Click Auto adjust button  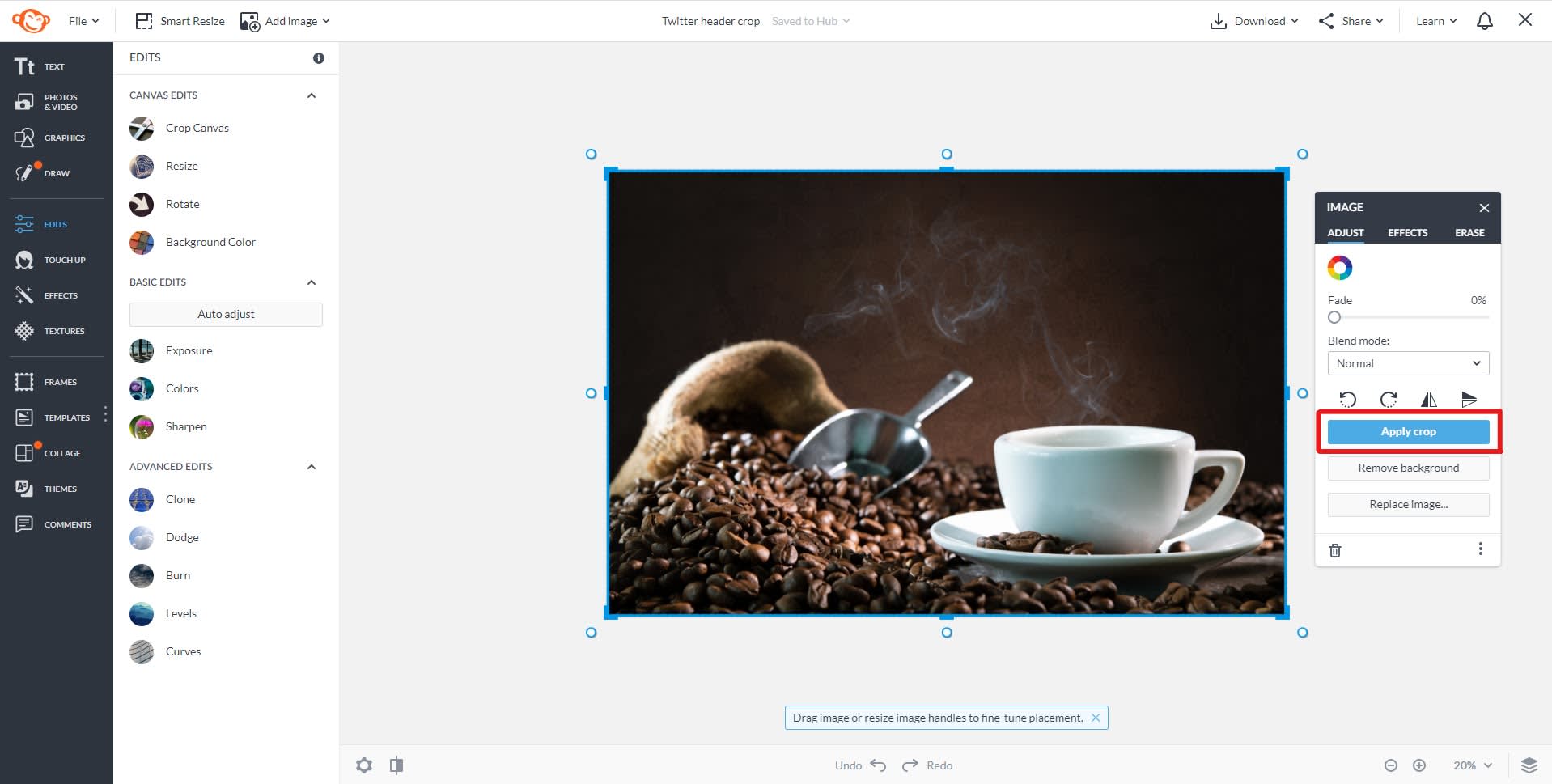[226, 314]
